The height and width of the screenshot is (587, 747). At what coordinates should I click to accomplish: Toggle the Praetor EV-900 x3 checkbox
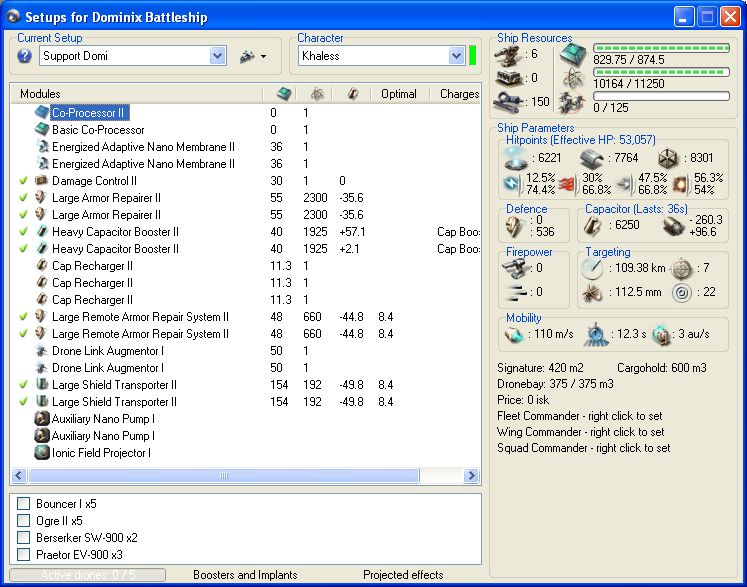[24, 554]
